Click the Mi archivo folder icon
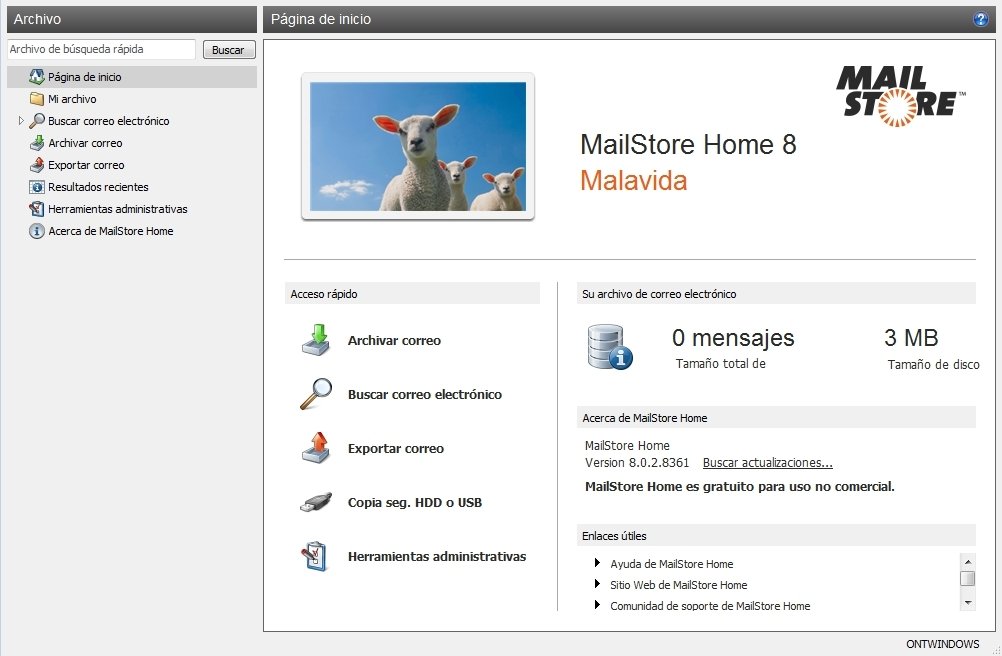The width and height of the screenshot is (1002, 656). 36,99
